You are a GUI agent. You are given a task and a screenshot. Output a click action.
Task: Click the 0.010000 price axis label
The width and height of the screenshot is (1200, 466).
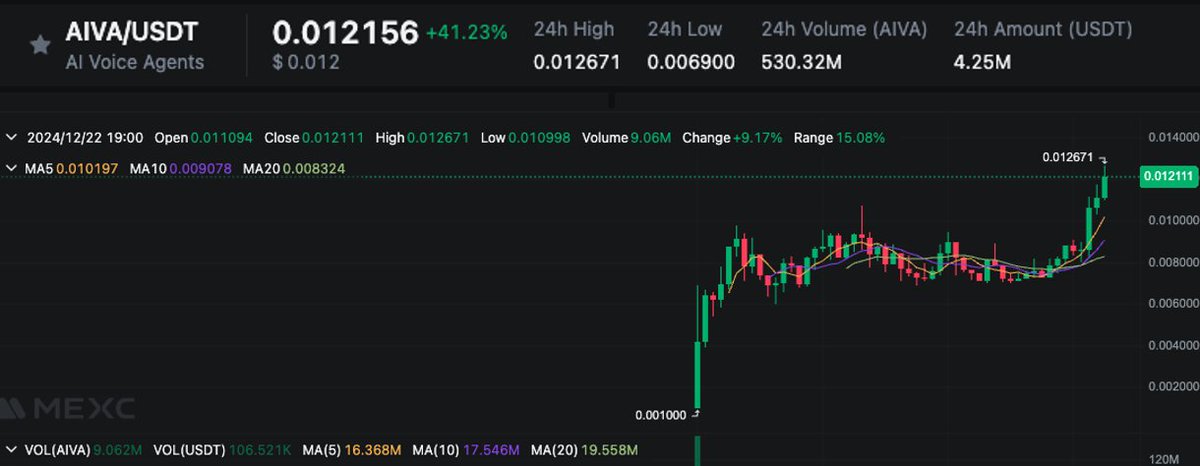pos(1172,220)
